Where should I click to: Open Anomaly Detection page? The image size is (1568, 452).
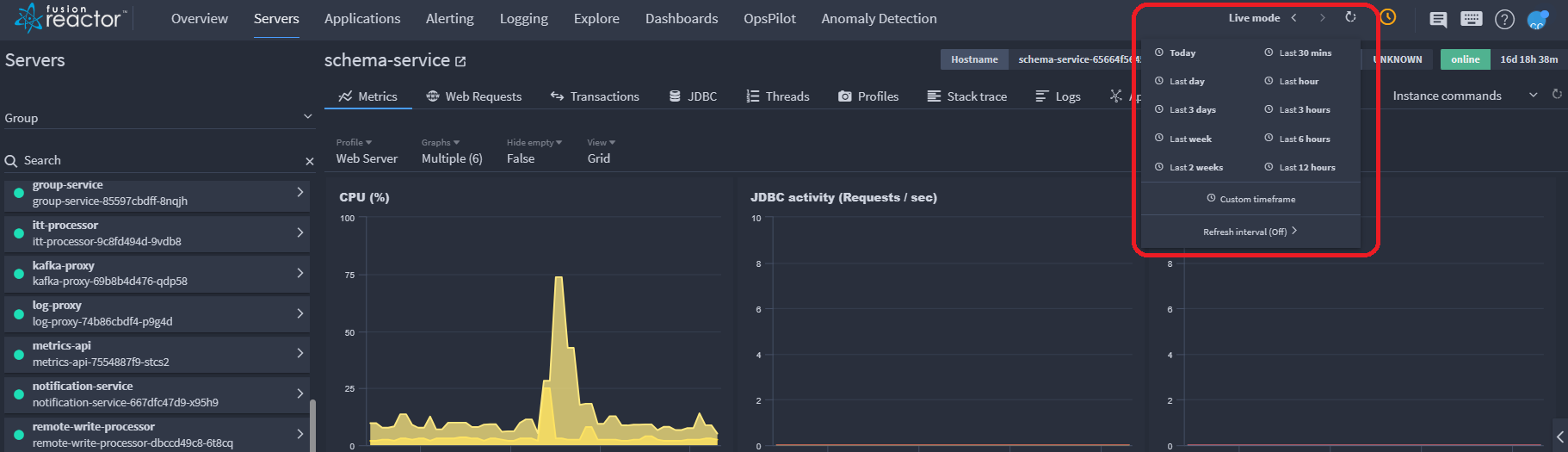[x=879, y=19]
